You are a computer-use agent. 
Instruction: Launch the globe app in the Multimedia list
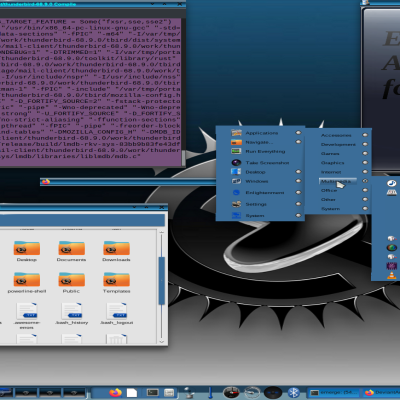[391, 248]
